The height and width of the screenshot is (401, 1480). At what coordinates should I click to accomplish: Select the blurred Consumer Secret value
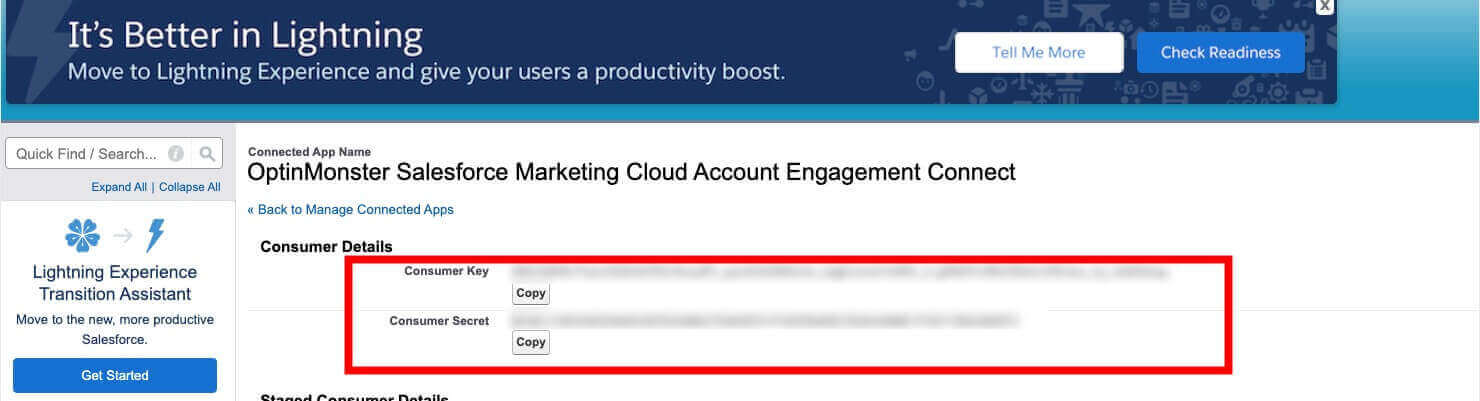coord(764,321)
